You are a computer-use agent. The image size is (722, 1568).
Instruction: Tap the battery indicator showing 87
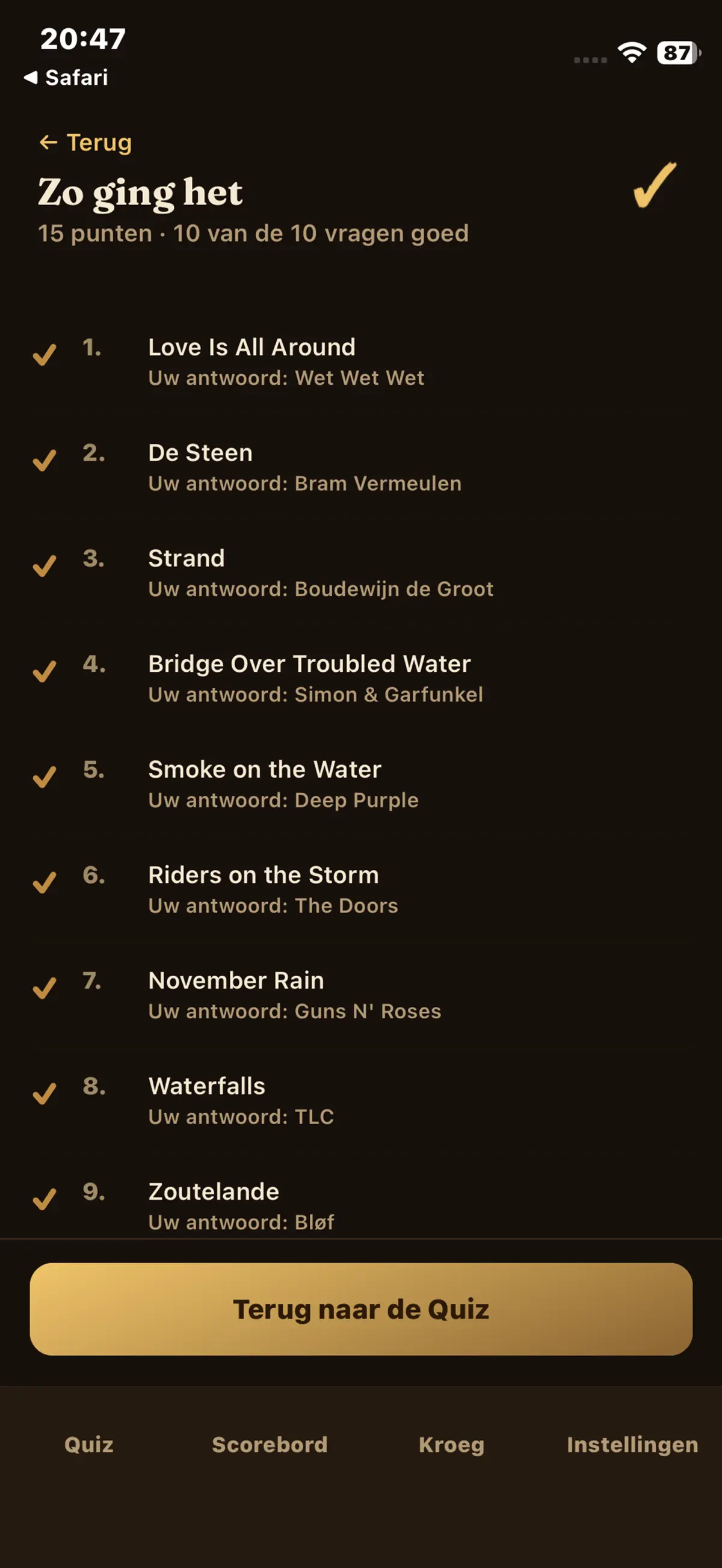tap(678, 53)
